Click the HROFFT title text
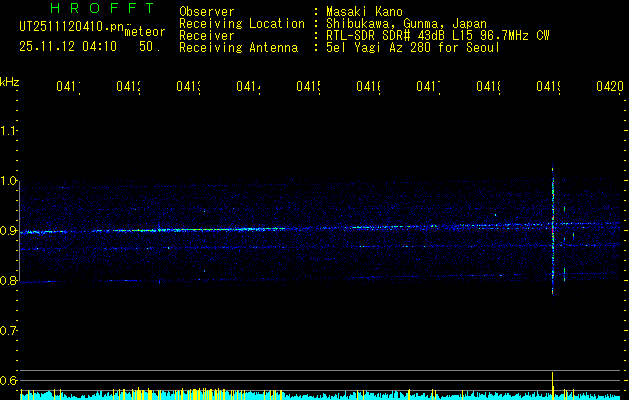 [x=100, y=9]
